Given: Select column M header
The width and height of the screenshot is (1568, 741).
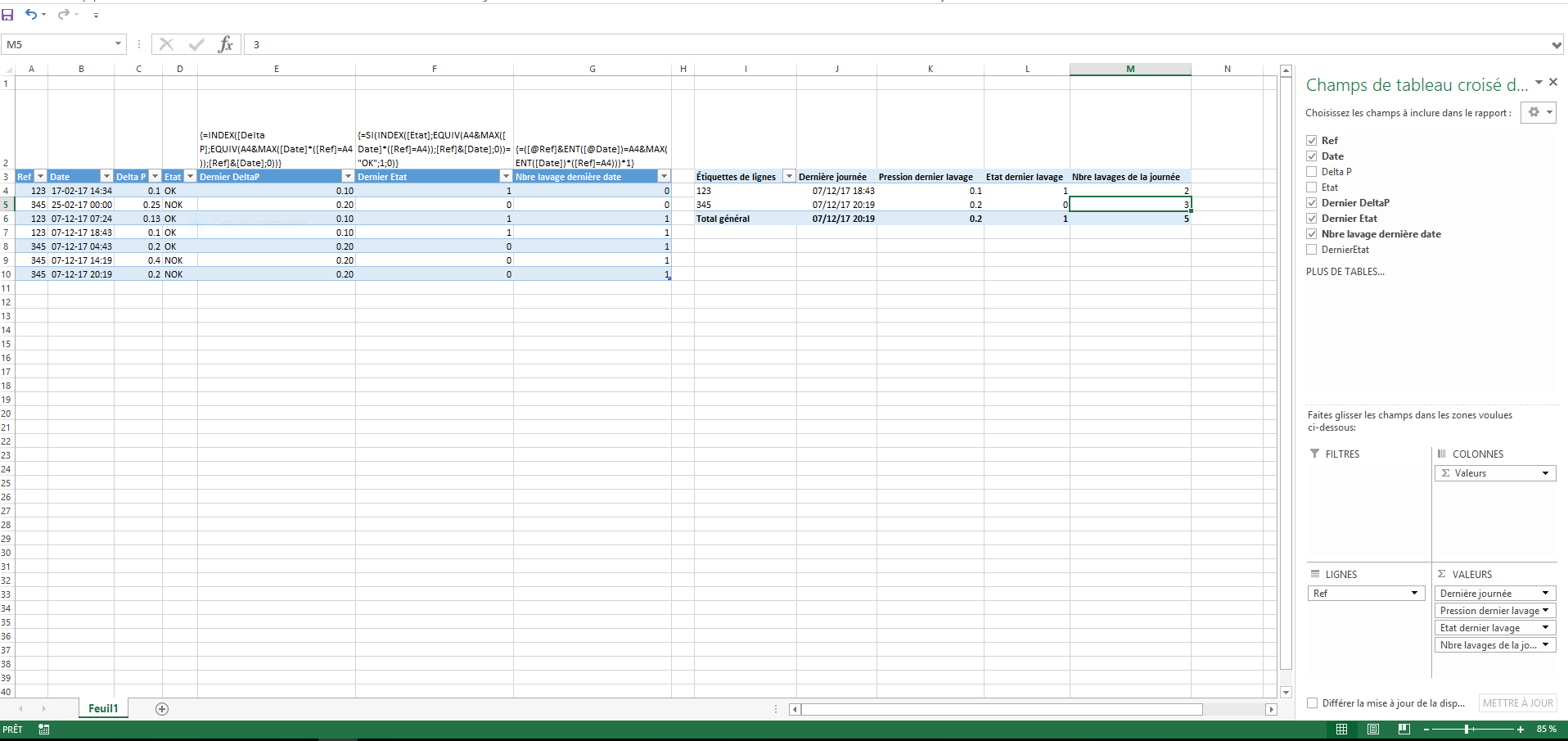Looking at the screenshot, I should point(1130,69).
